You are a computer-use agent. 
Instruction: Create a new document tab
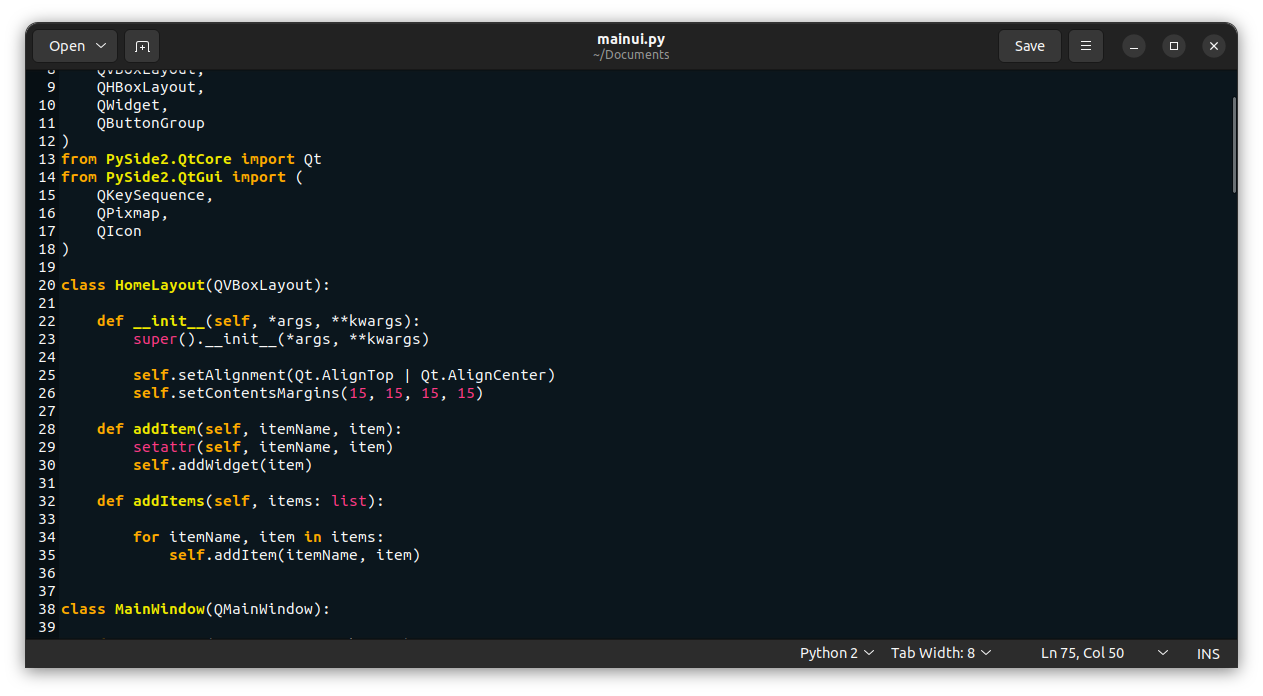(x=142, y=46)
